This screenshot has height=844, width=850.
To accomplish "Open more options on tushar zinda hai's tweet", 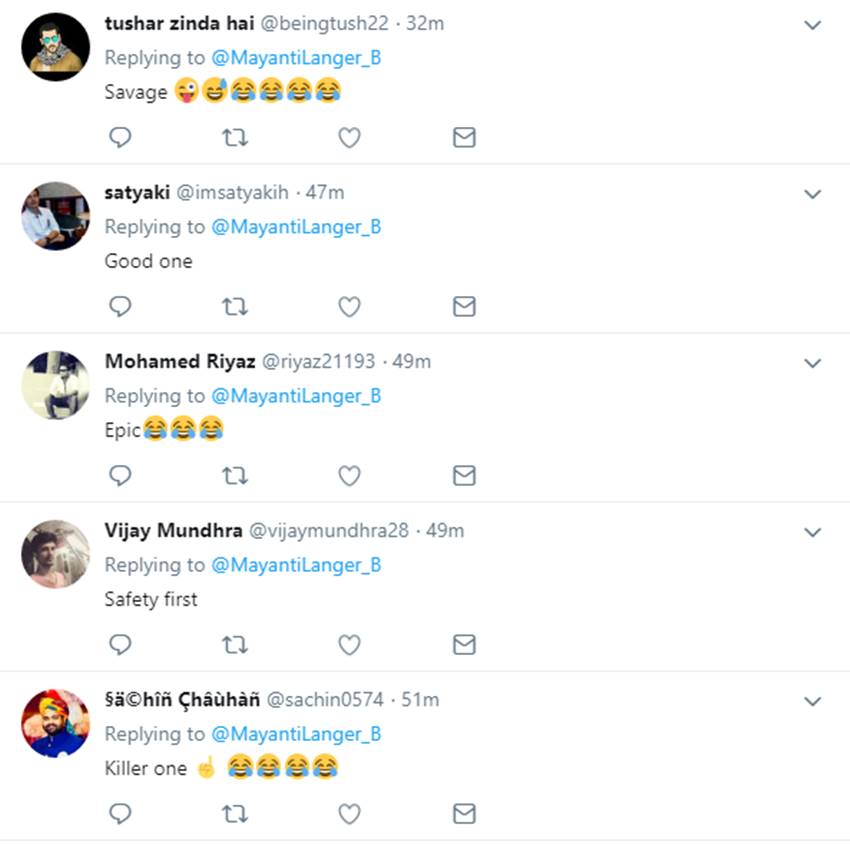I will click(813, 25).
